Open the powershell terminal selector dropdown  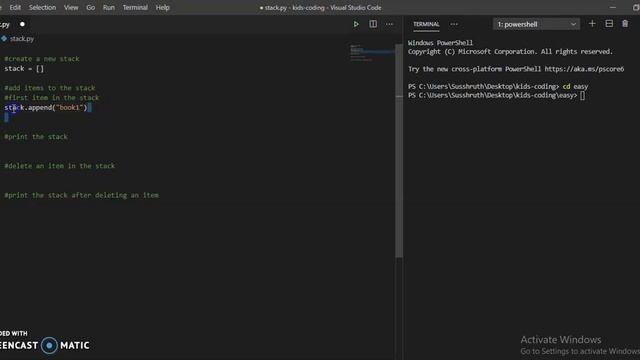(x=536, y=24)
